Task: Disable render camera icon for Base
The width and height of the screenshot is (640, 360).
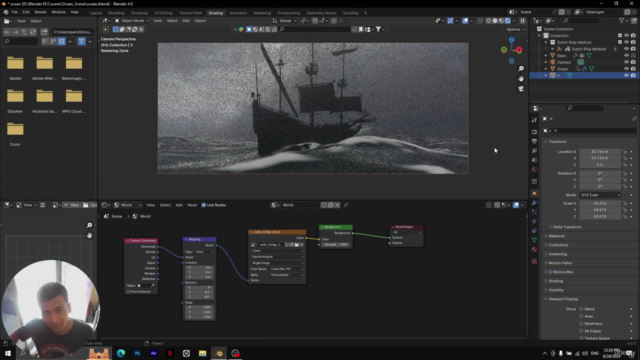Action: coord(633,55)
